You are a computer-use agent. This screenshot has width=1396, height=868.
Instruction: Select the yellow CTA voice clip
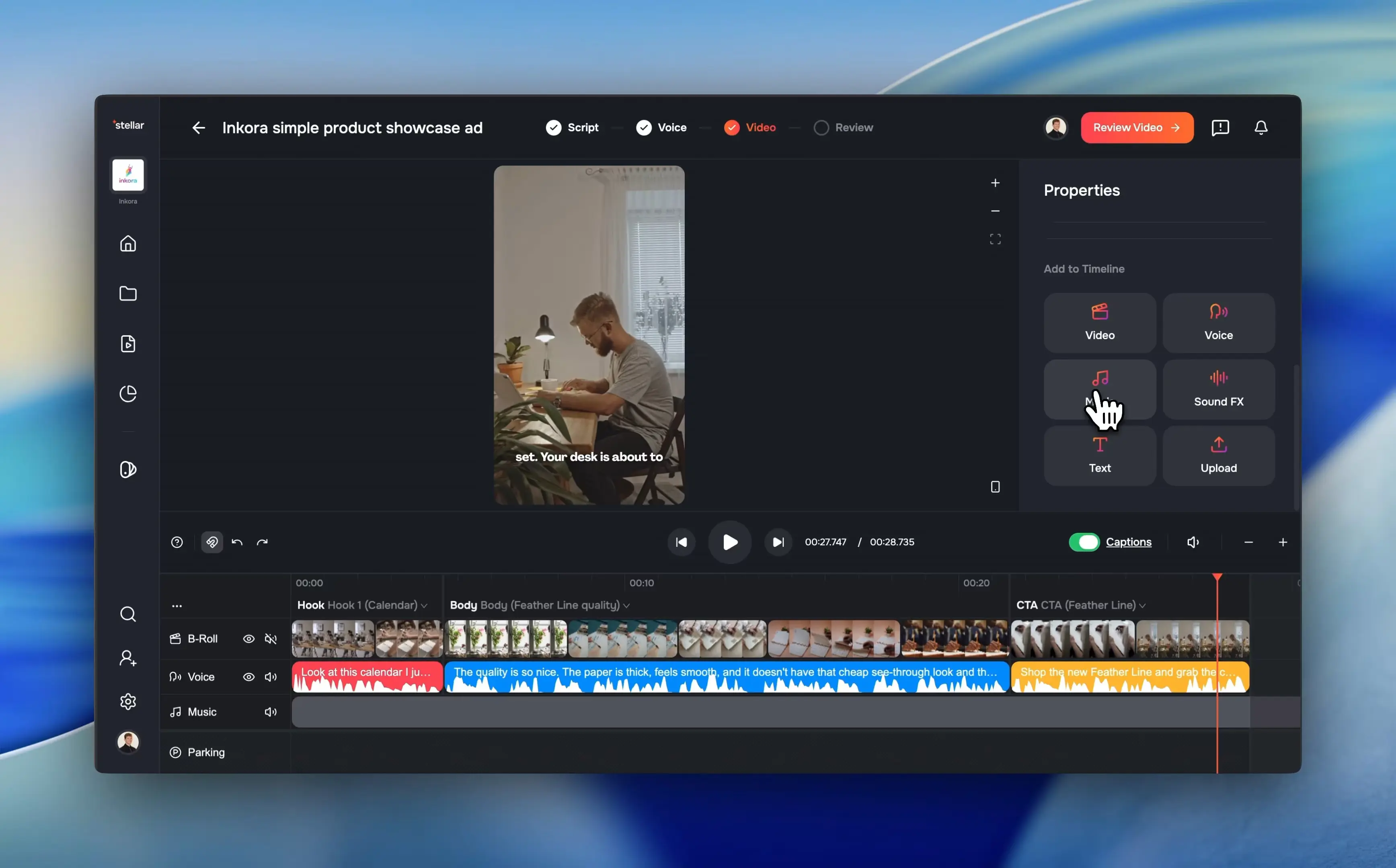(x=1129, y=677)
